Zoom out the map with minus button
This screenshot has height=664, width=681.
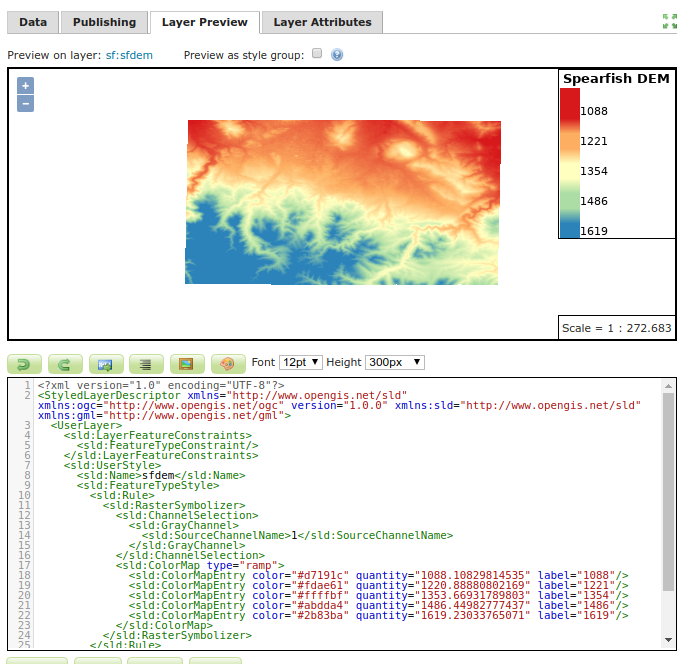point(26,103)
